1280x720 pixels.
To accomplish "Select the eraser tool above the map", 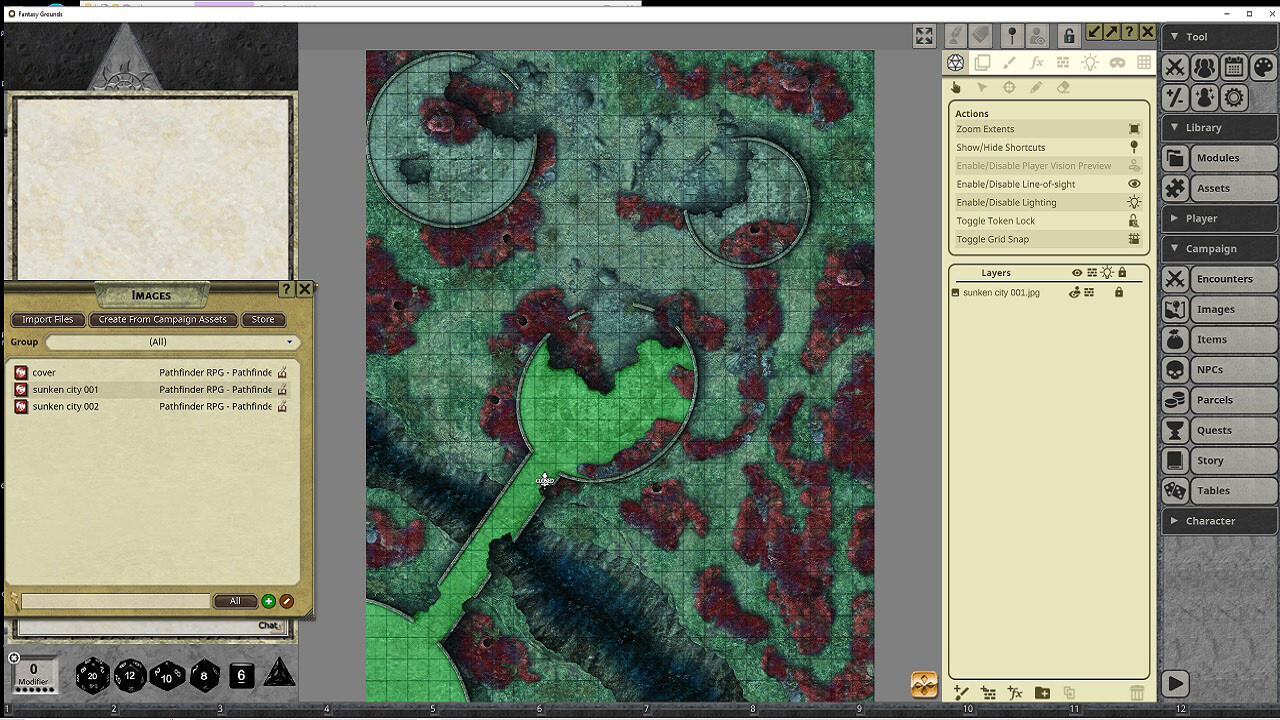I will (1063, 87).
